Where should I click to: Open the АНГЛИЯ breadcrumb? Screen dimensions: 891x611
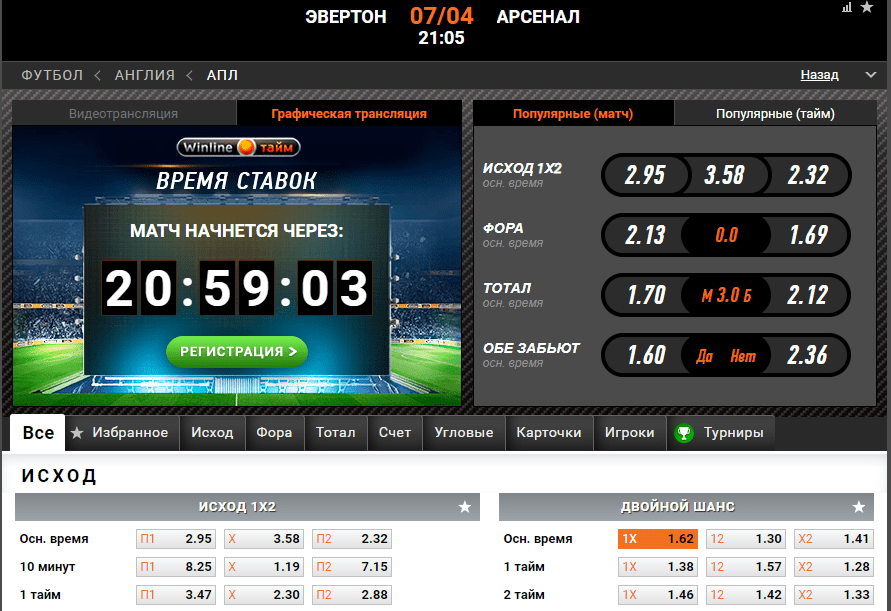click(x=145, y=75)
